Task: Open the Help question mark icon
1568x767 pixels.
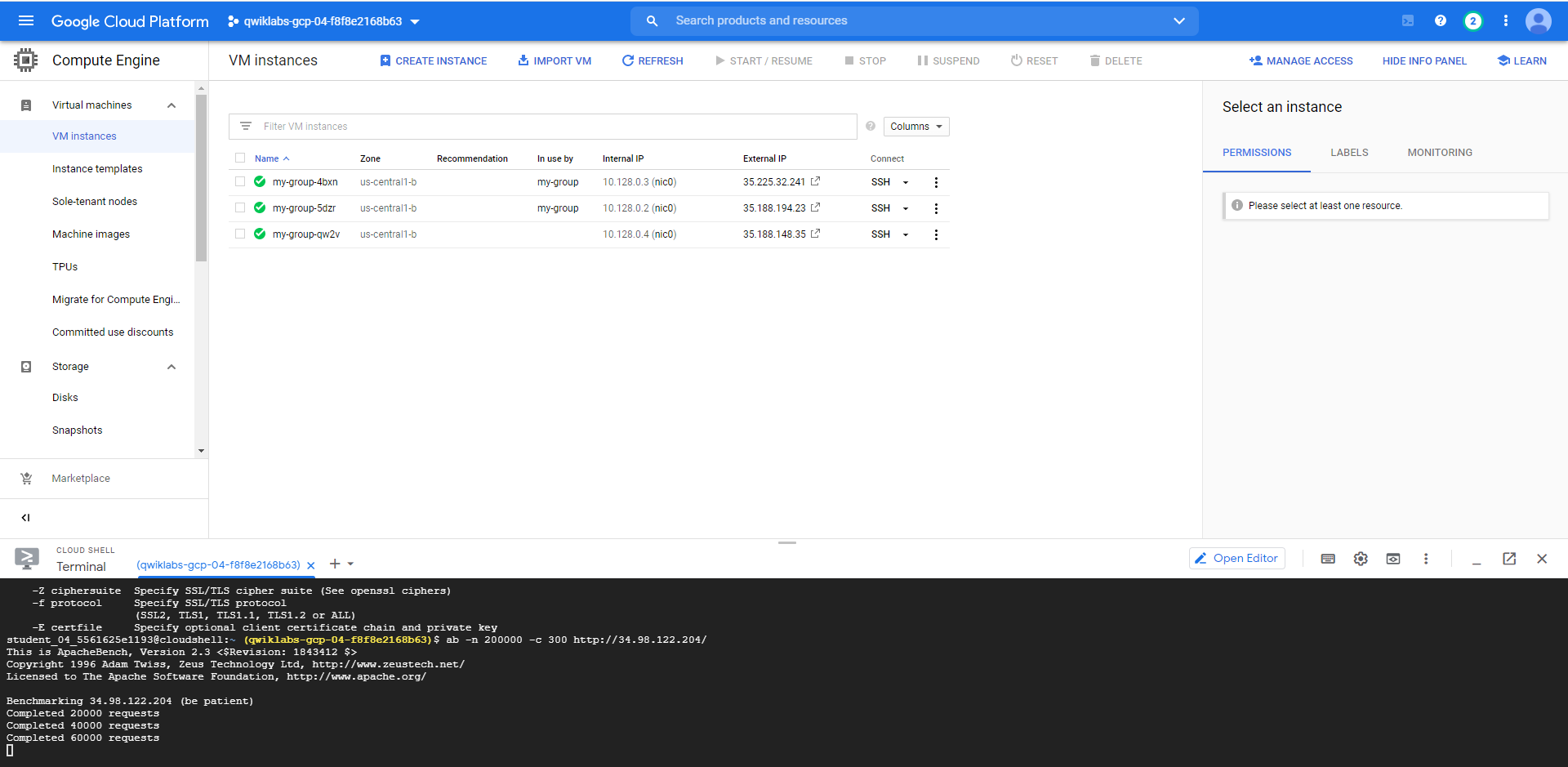Action: click(1441, 20)
